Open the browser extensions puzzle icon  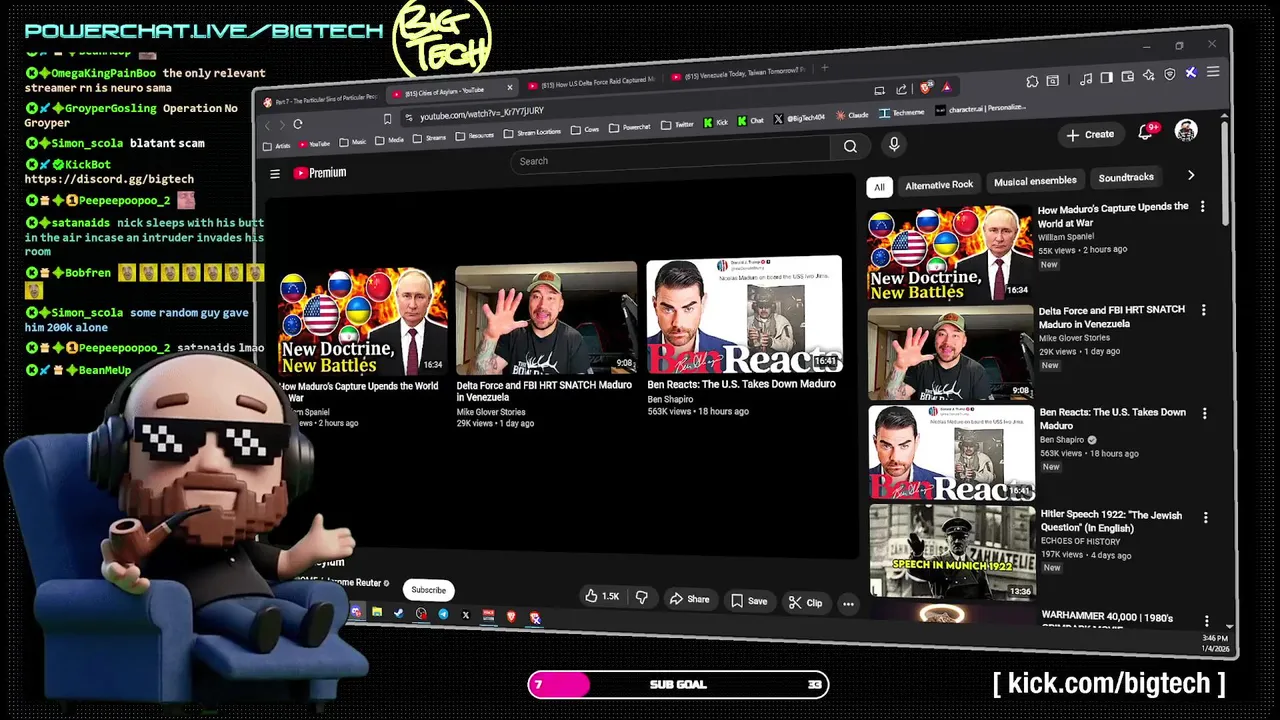[x=1032, y=82]
